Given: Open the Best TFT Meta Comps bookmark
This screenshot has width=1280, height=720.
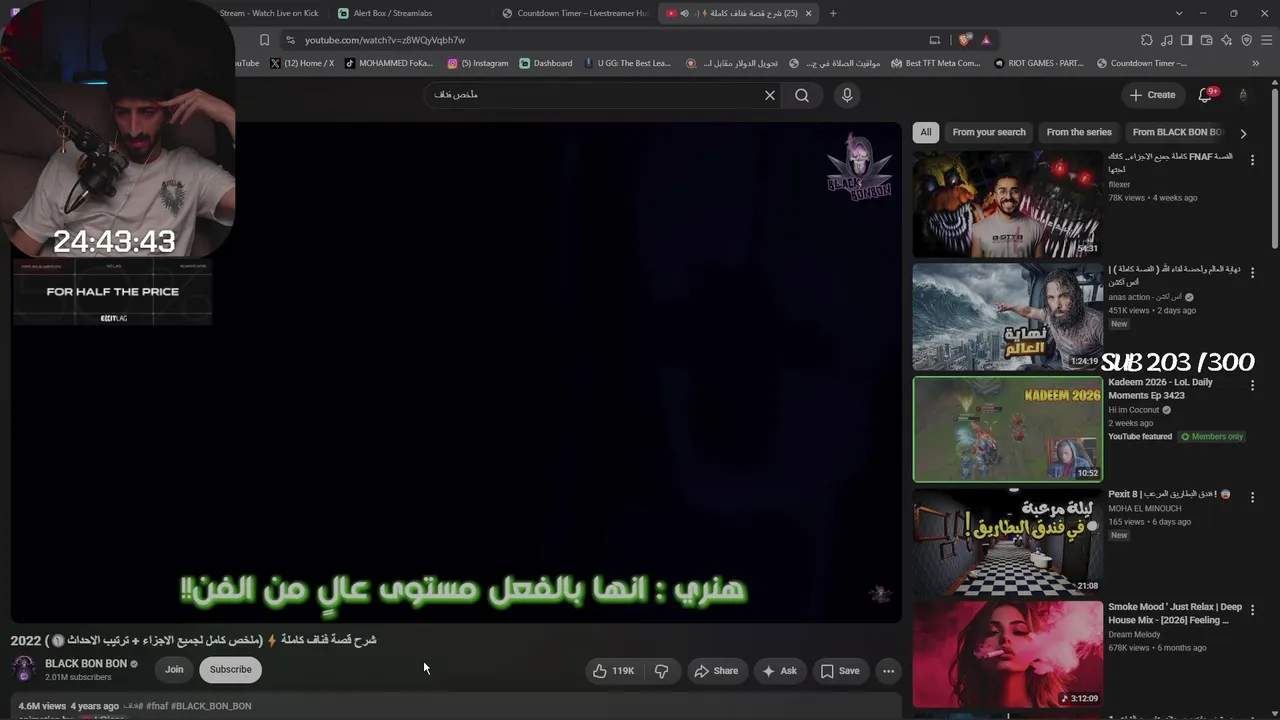Looking at the screenshot, I should pyautogui.click(x=935, y=63).
